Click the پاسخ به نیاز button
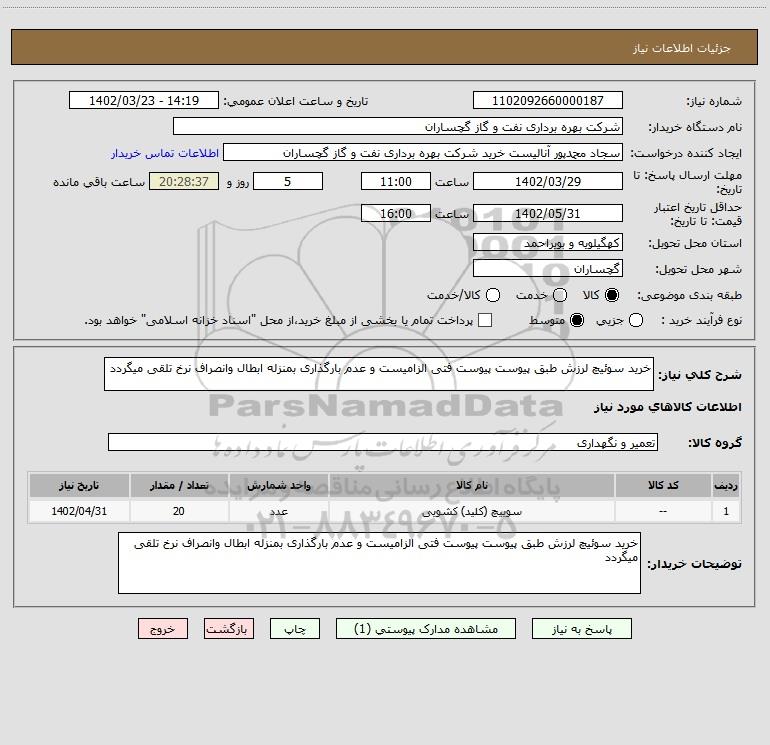The width and height of the screenshot is (770, 745). (x=582, y=629)
